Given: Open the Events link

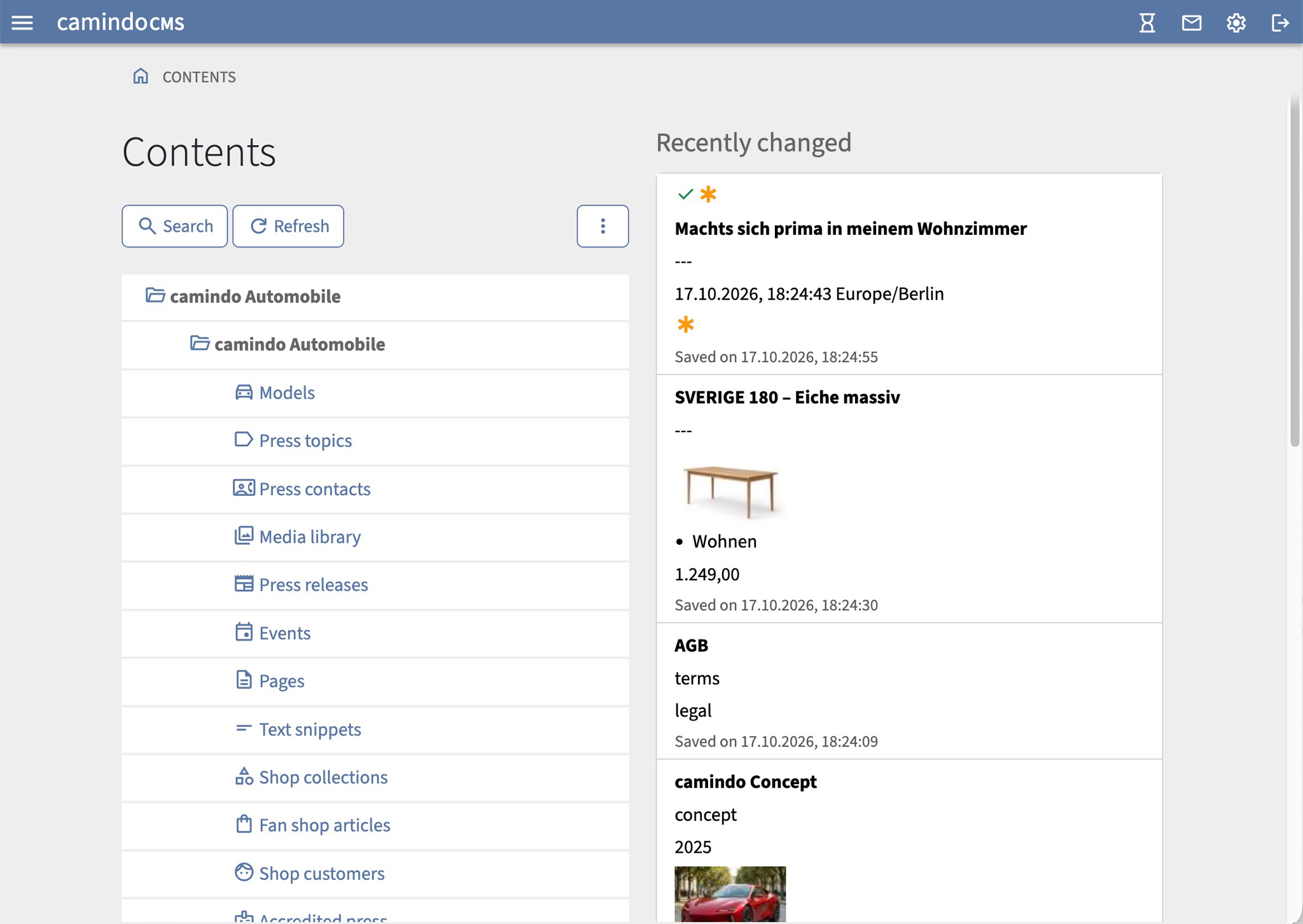Looking at the screenshot, I should tap(285, 633).
